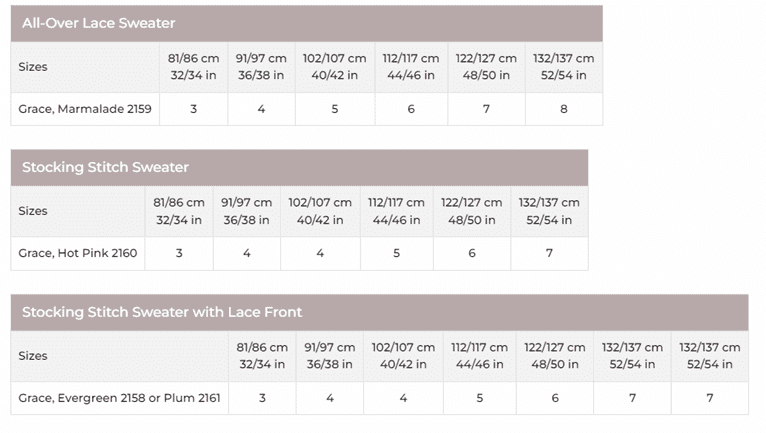Click "Sizes" label in the Lace Front table
Viewport: 766px width, 433px height.
coord(33,356)
